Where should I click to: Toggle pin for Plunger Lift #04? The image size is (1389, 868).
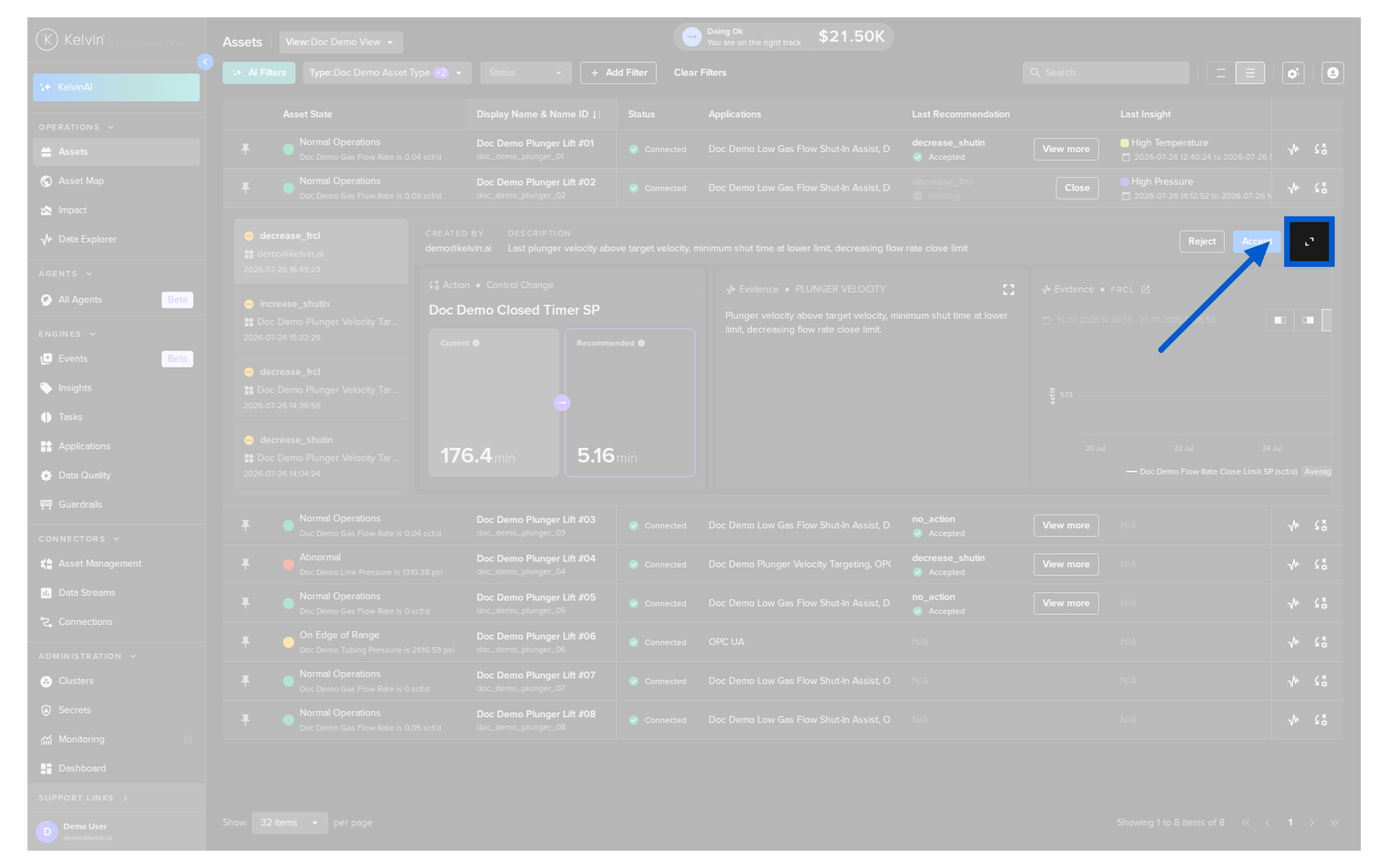pos(246,565)
